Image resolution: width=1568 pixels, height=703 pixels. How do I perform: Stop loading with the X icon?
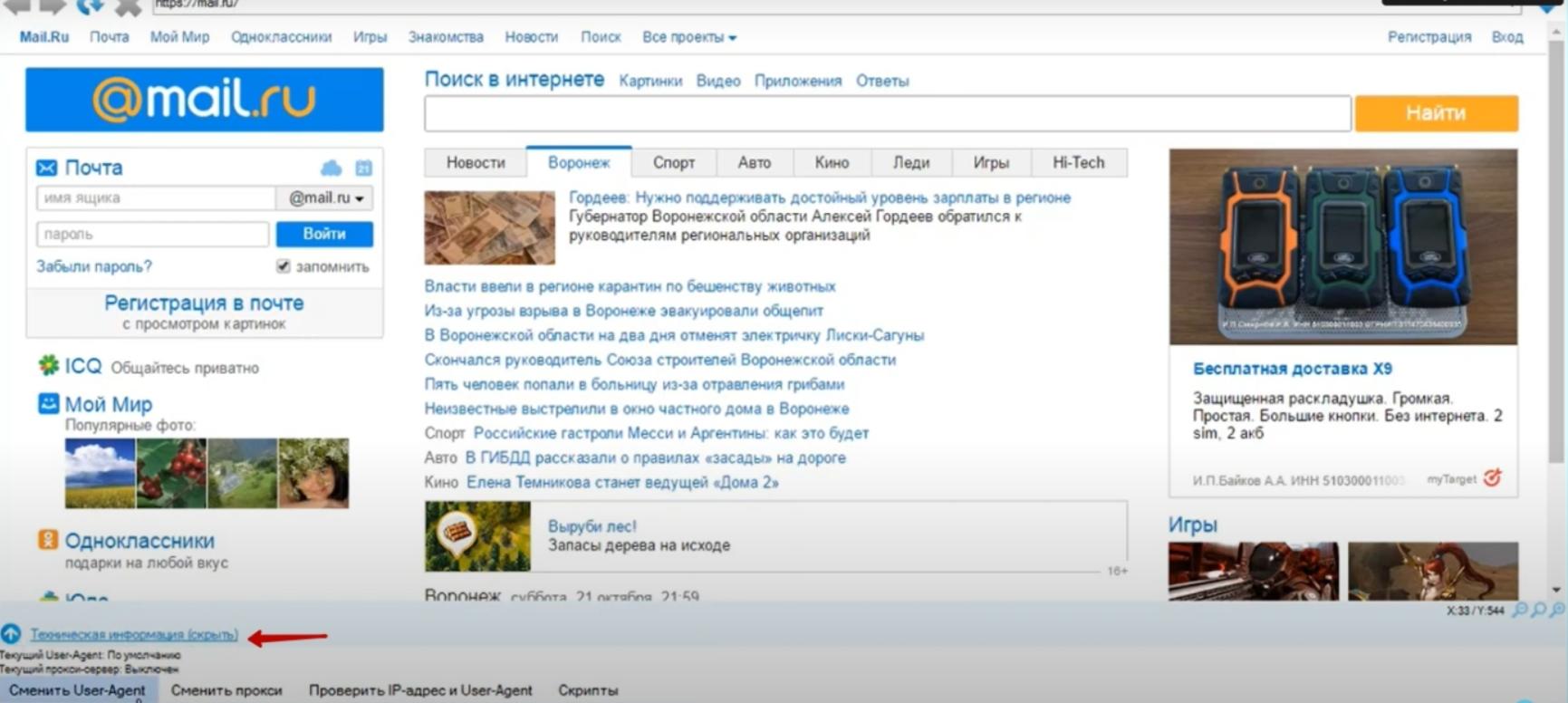(x=128, y=6)
